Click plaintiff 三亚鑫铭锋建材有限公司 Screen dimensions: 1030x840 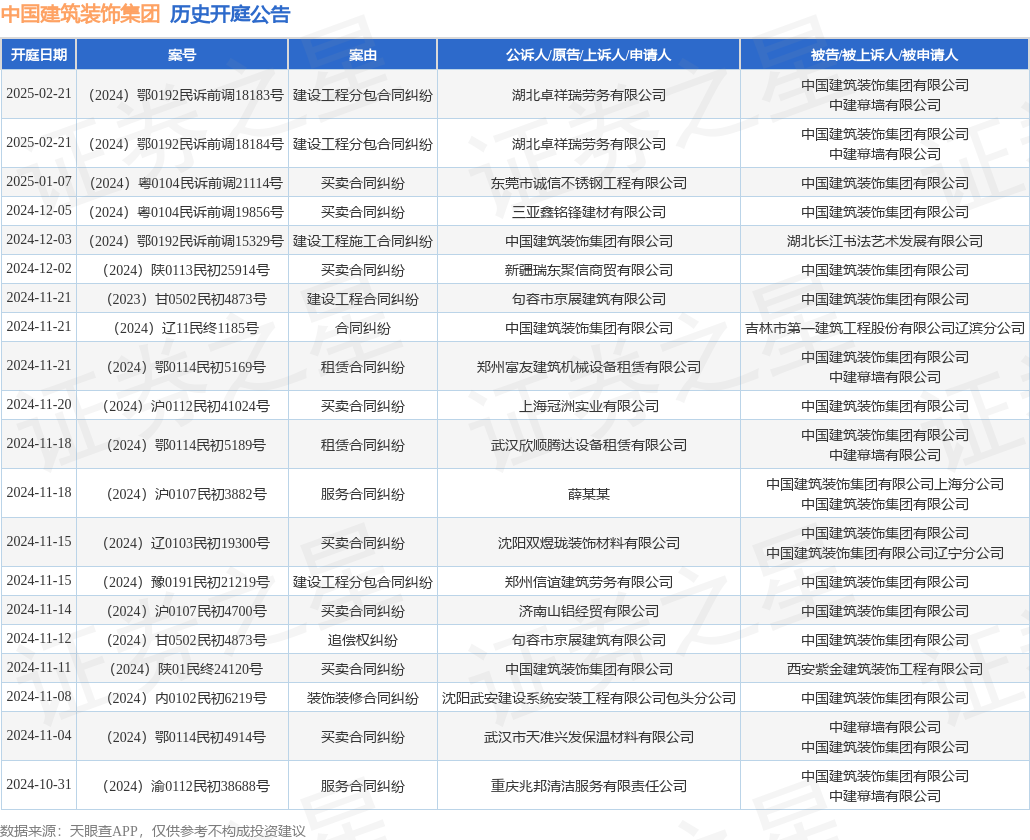click(x=589, y=212)
